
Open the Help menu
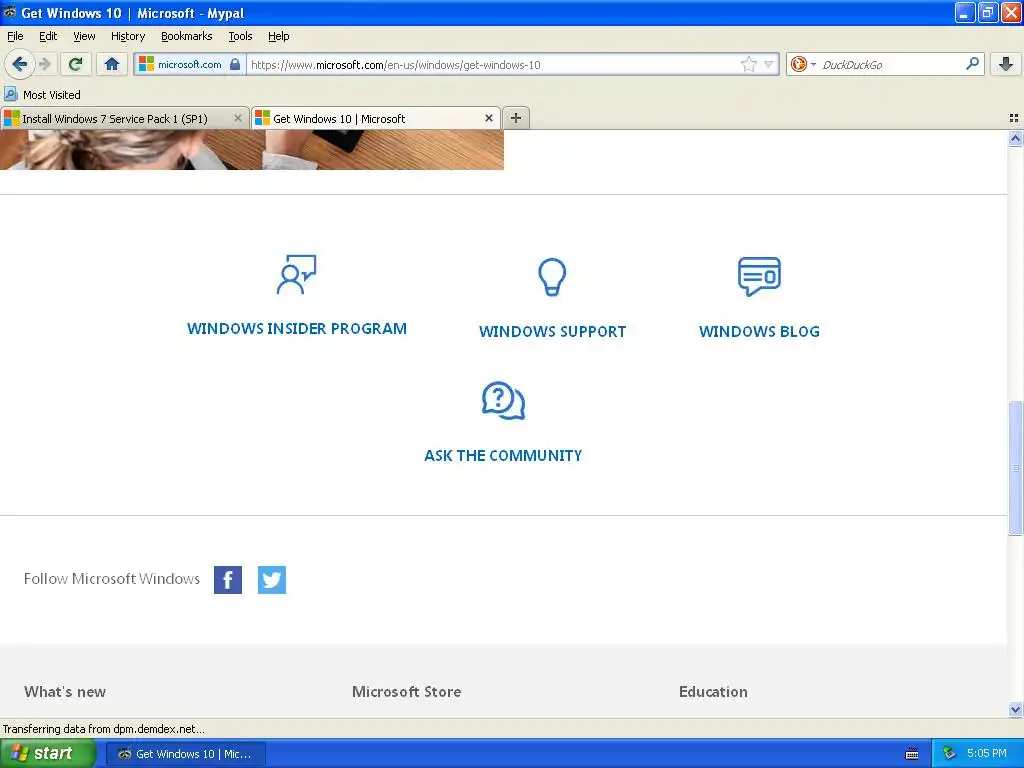(x=278, y=36)
